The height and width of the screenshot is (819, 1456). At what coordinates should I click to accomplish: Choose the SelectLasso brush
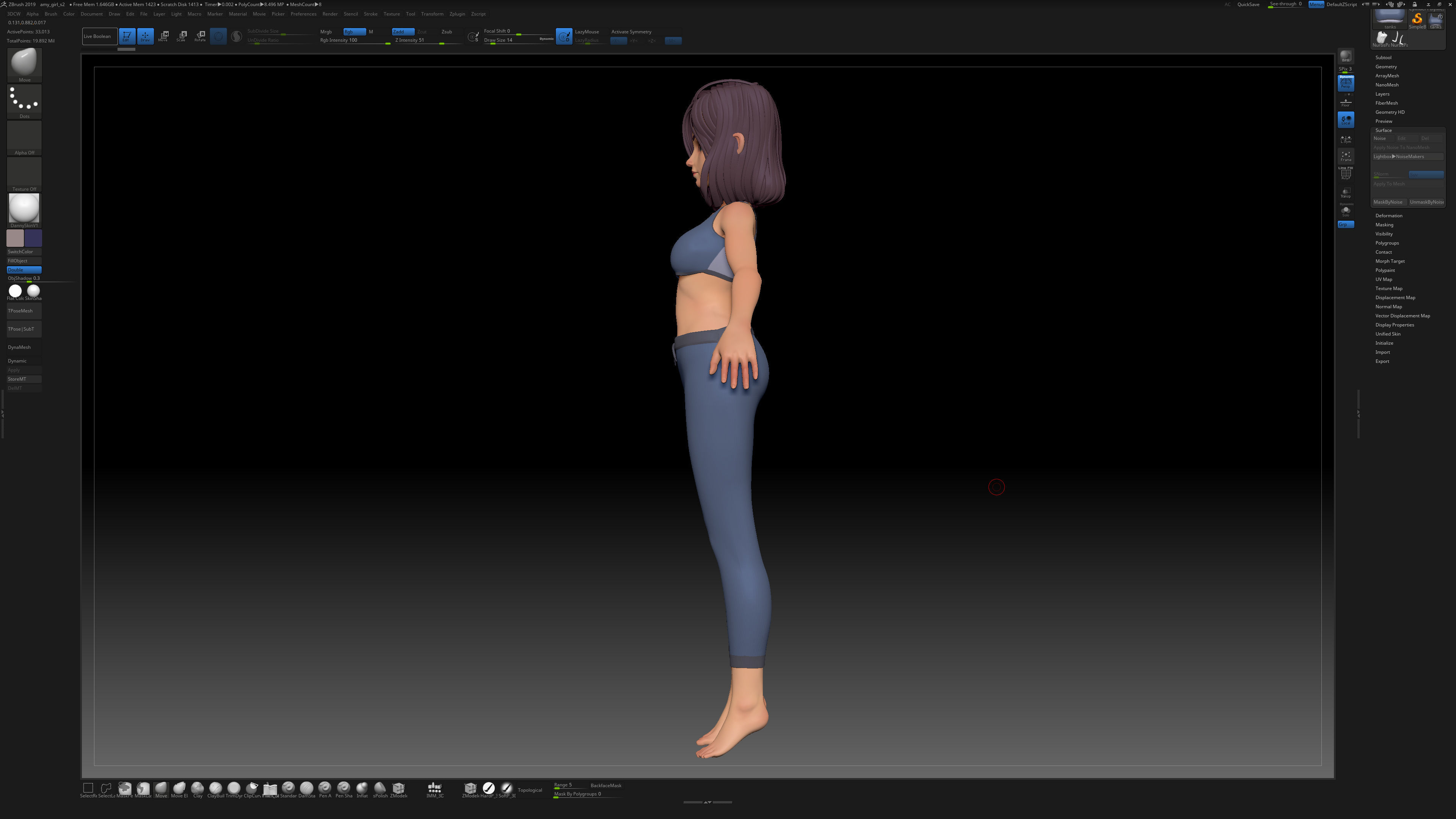[106, 789]
